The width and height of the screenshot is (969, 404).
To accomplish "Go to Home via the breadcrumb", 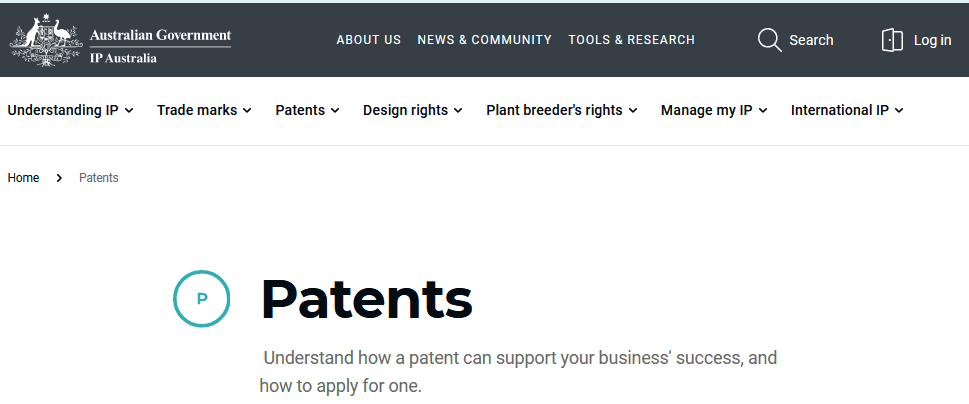I will 23,178.
